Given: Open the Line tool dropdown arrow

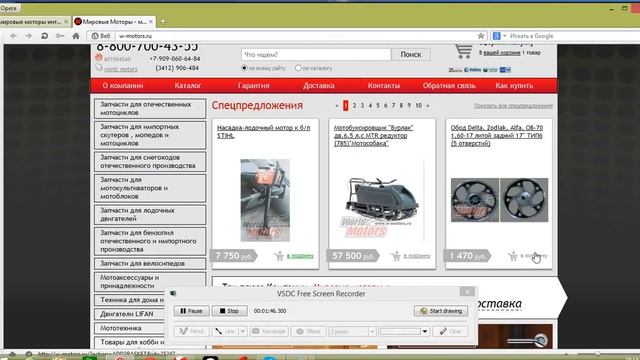Looking at the screenshot, I should coord(242,331).
